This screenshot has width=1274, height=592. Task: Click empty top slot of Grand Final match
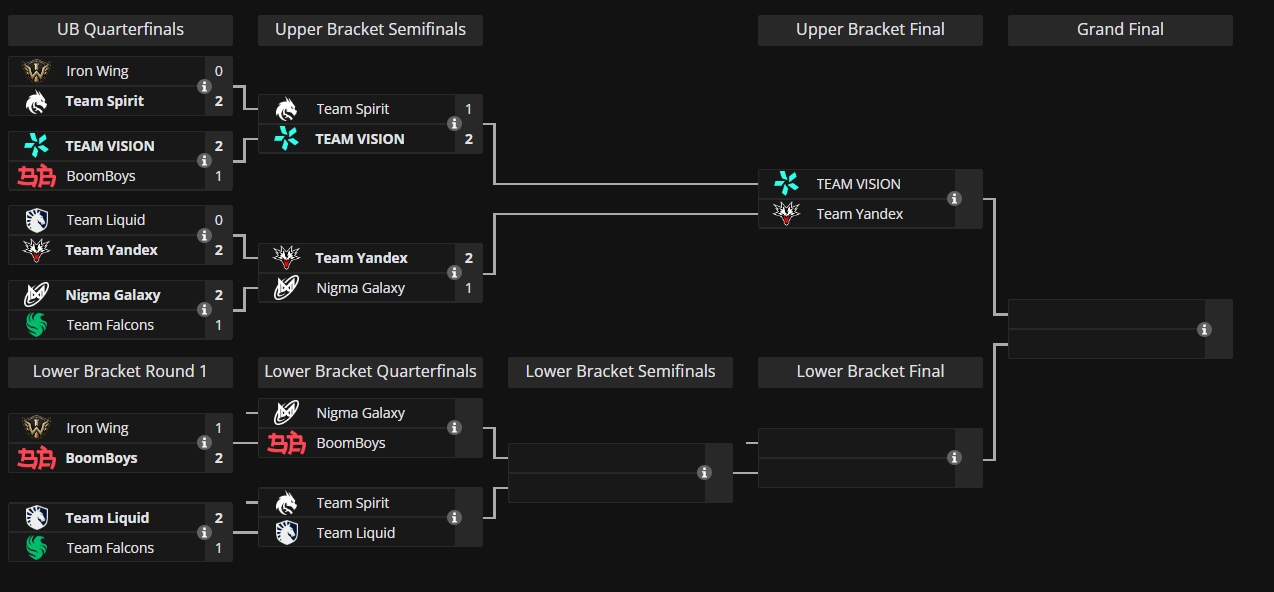click(1106, 314)
